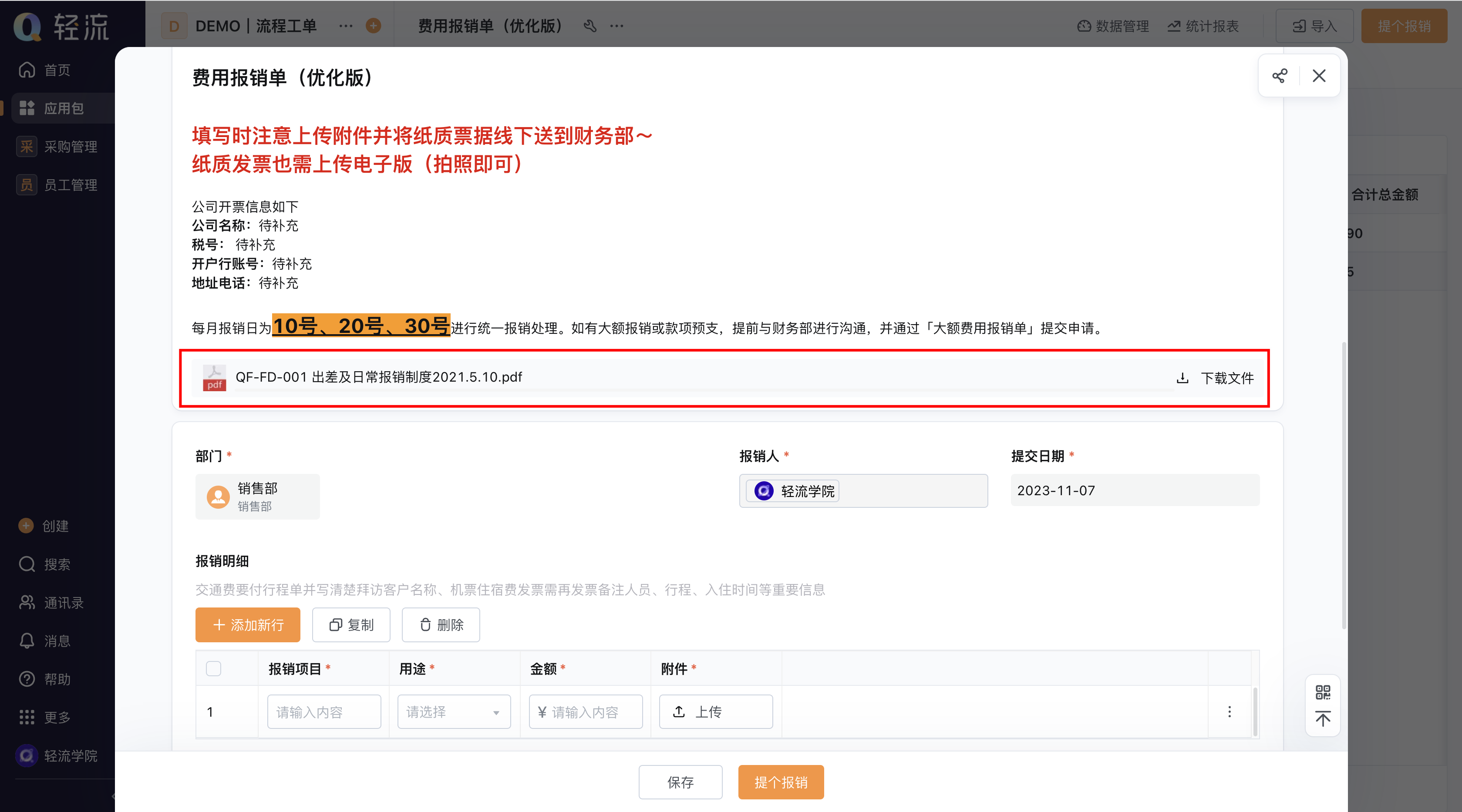Click the 上传 attachment upload button
Viewport: 1462px width, 812px height.
pyautogui.click(x=716, y=711)
